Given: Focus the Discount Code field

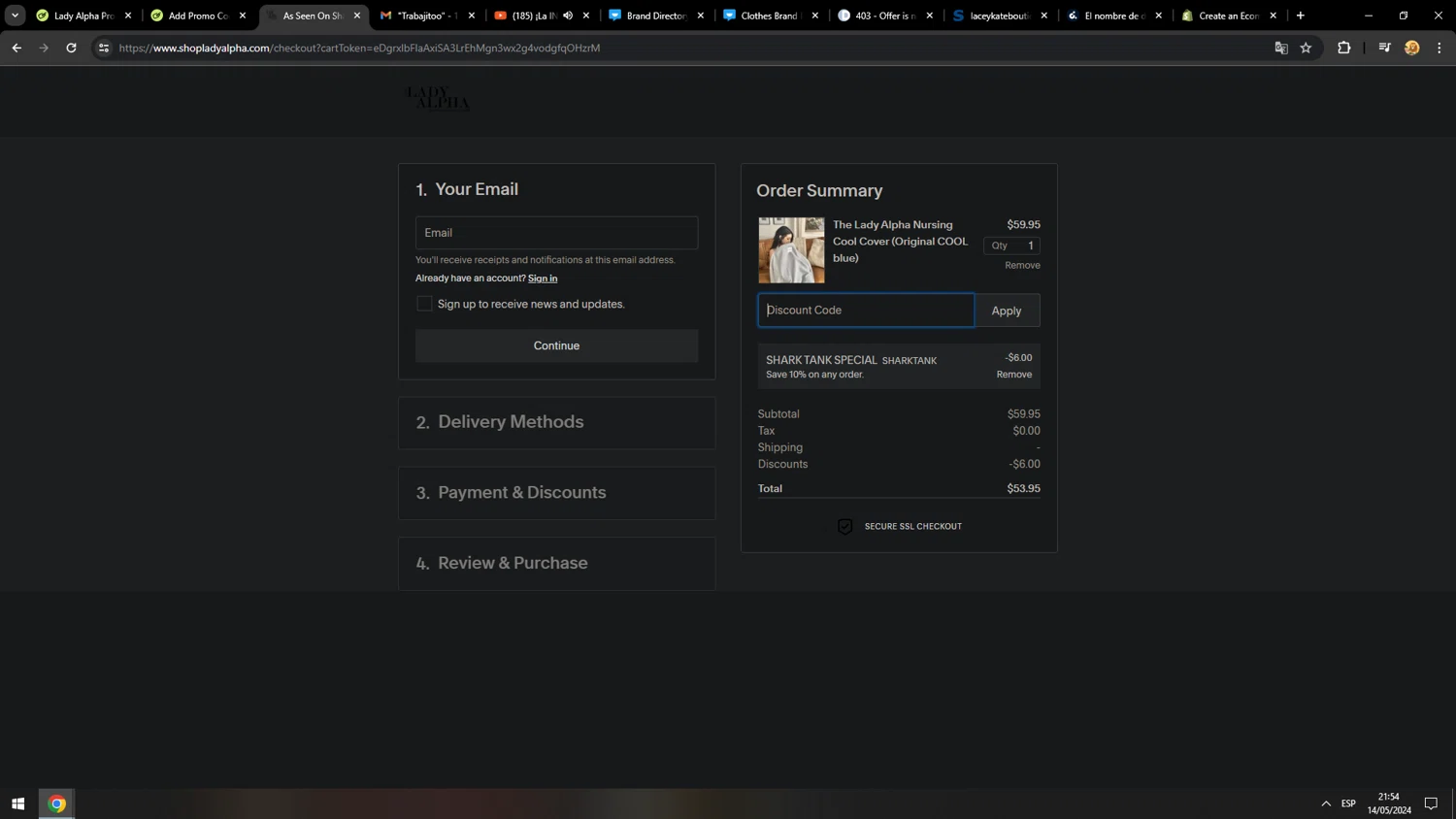Looking at the screenshot, I should tap(866, 311).
